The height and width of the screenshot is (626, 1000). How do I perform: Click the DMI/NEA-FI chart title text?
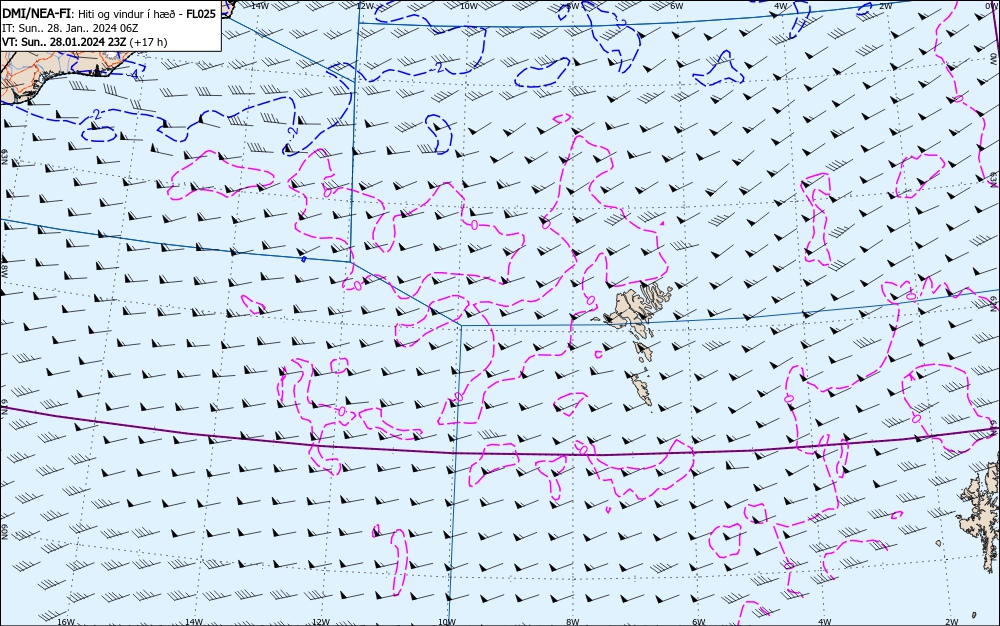pos(36,13)
